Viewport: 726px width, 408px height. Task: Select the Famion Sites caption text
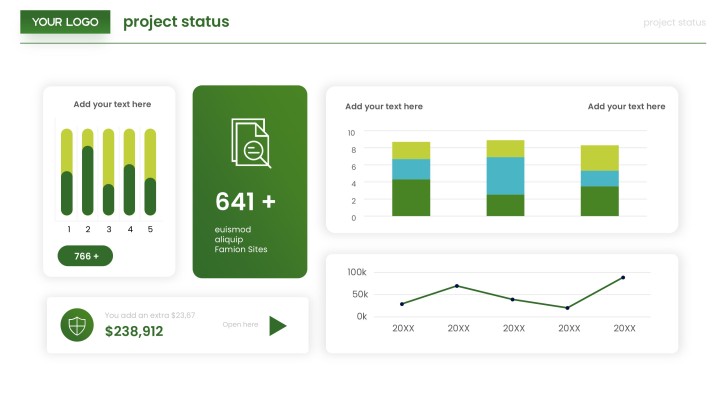click(x=241, y=249)
